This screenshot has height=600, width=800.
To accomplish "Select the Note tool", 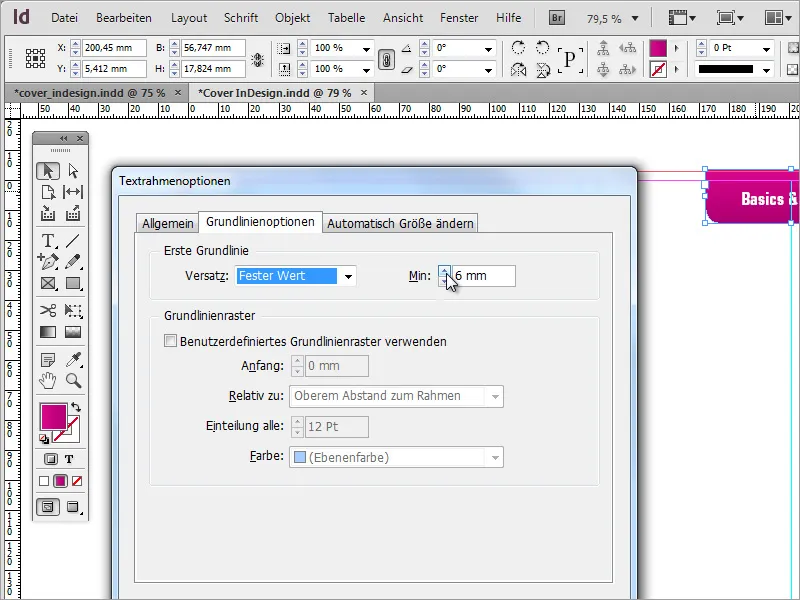I will point(48,360).
